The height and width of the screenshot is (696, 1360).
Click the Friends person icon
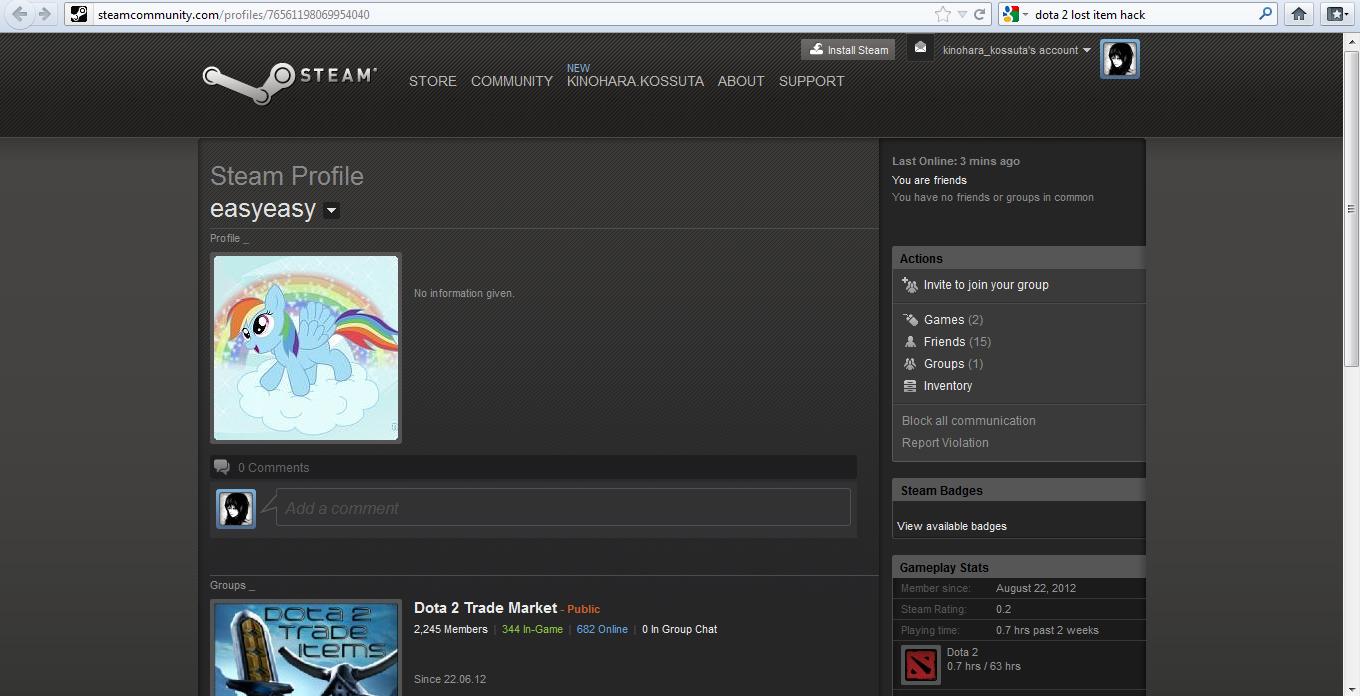(910, 342)
